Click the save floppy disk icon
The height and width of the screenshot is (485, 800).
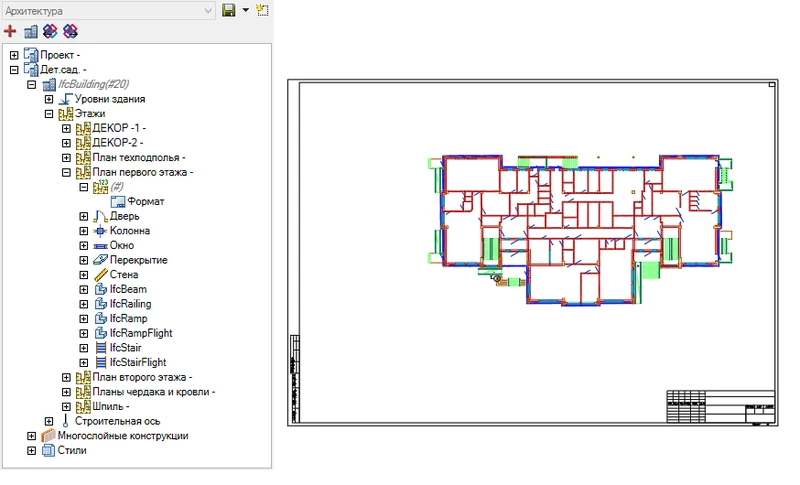tap(229, 10)
